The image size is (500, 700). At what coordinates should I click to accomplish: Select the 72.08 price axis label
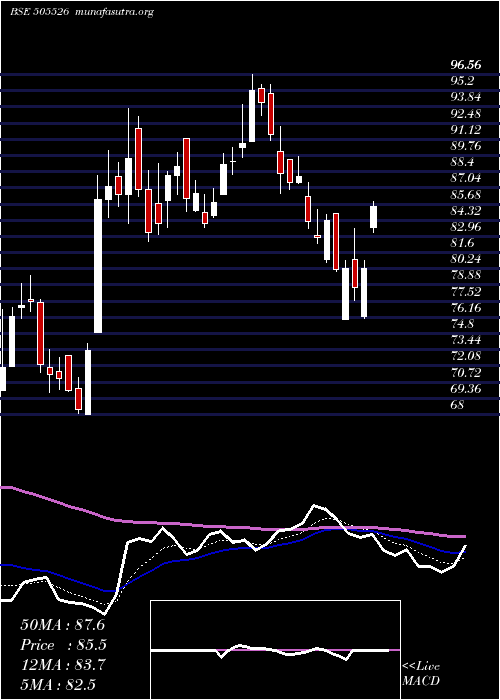pyautogui.click(x=466, y=356)
